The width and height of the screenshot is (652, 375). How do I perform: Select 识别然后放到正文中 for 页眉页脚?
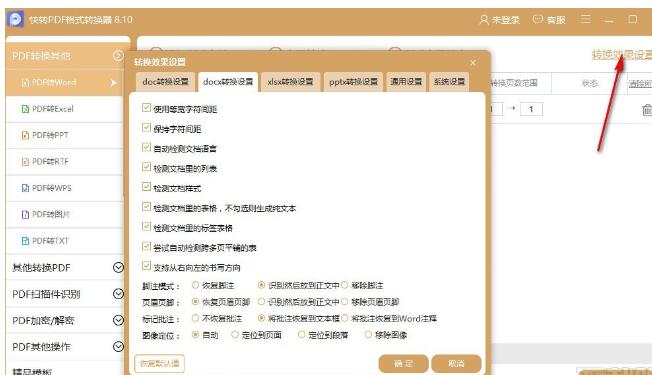261,302
